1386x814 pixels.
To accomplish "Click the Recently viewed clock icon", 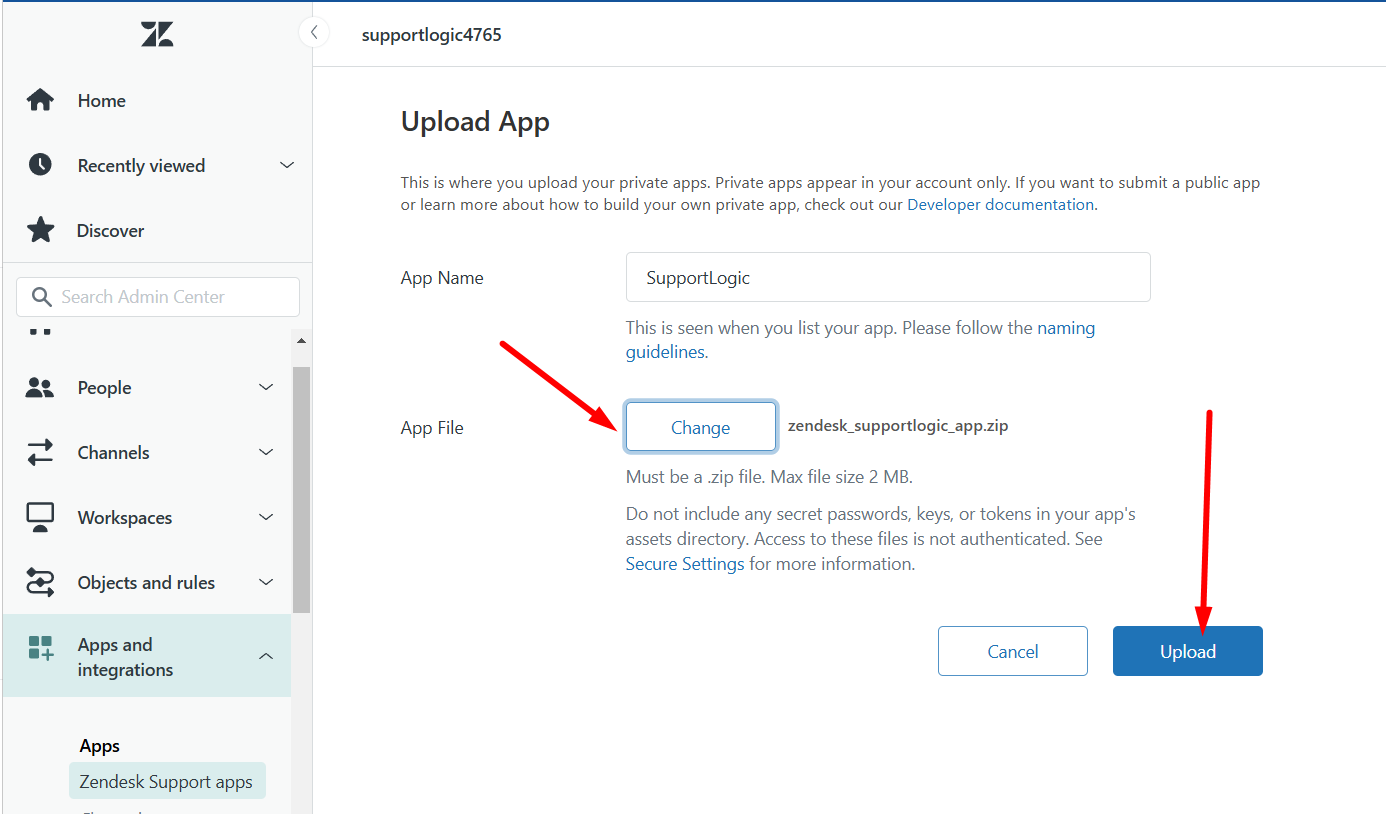I will [40, 165].
